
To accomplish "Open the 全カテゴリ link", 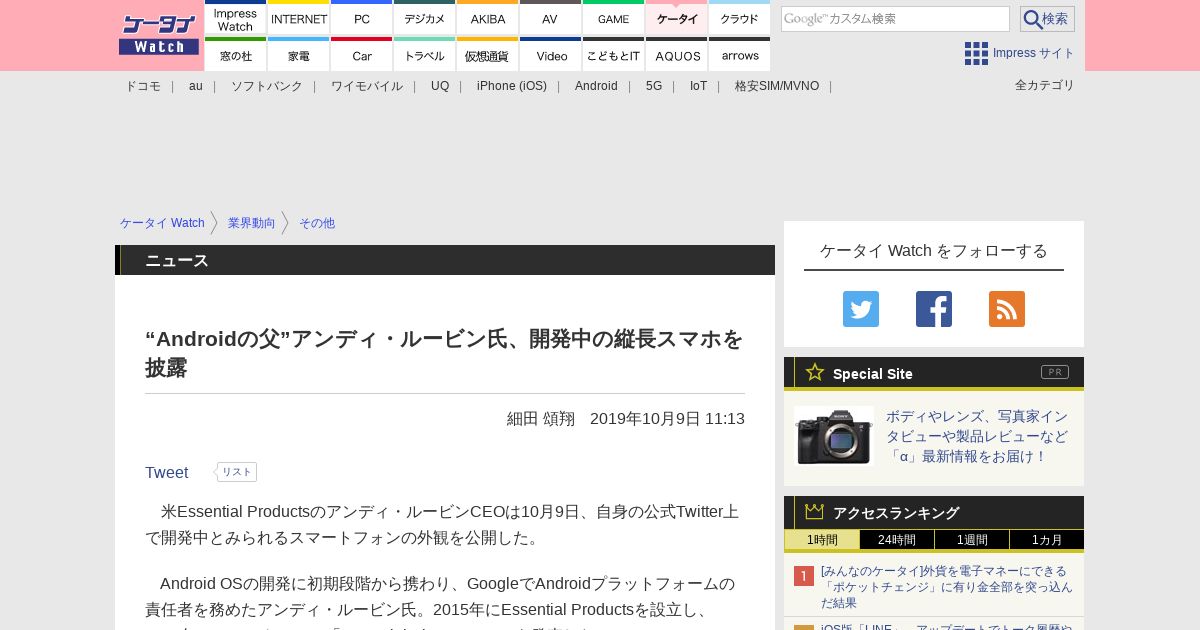I will 1045,85.
